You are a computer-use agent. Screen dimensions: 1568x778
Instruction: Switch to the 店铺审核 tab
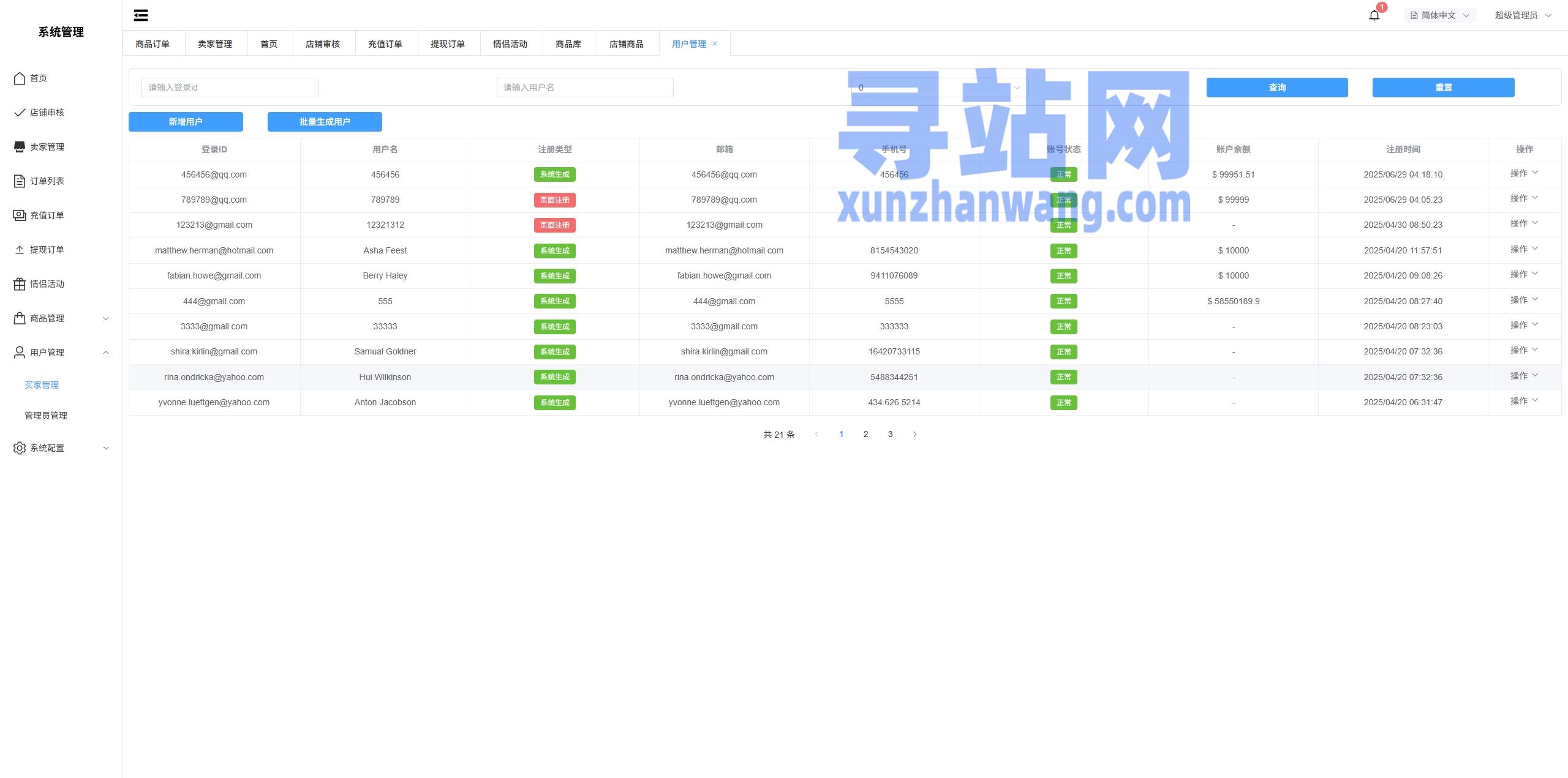click(323, 43)
